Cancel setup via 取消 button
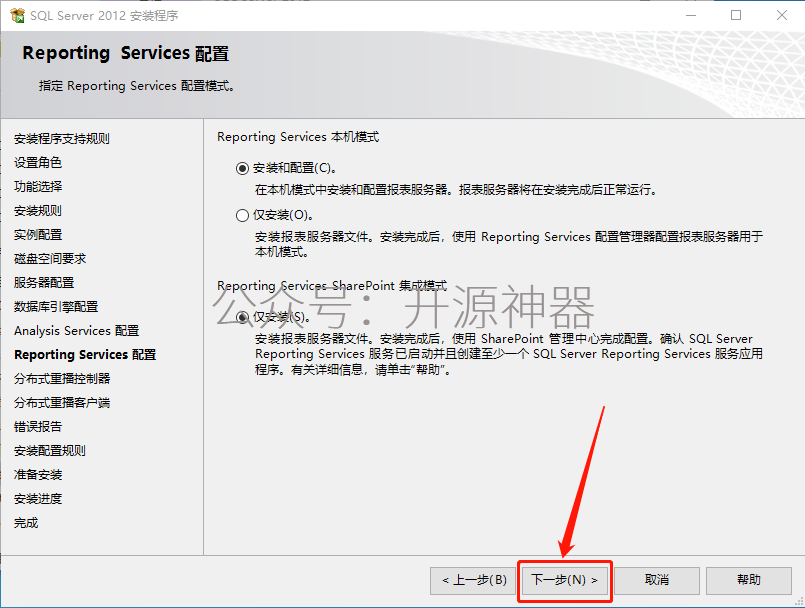This screenshot has height=608, width=805. [x=657, y=580]
